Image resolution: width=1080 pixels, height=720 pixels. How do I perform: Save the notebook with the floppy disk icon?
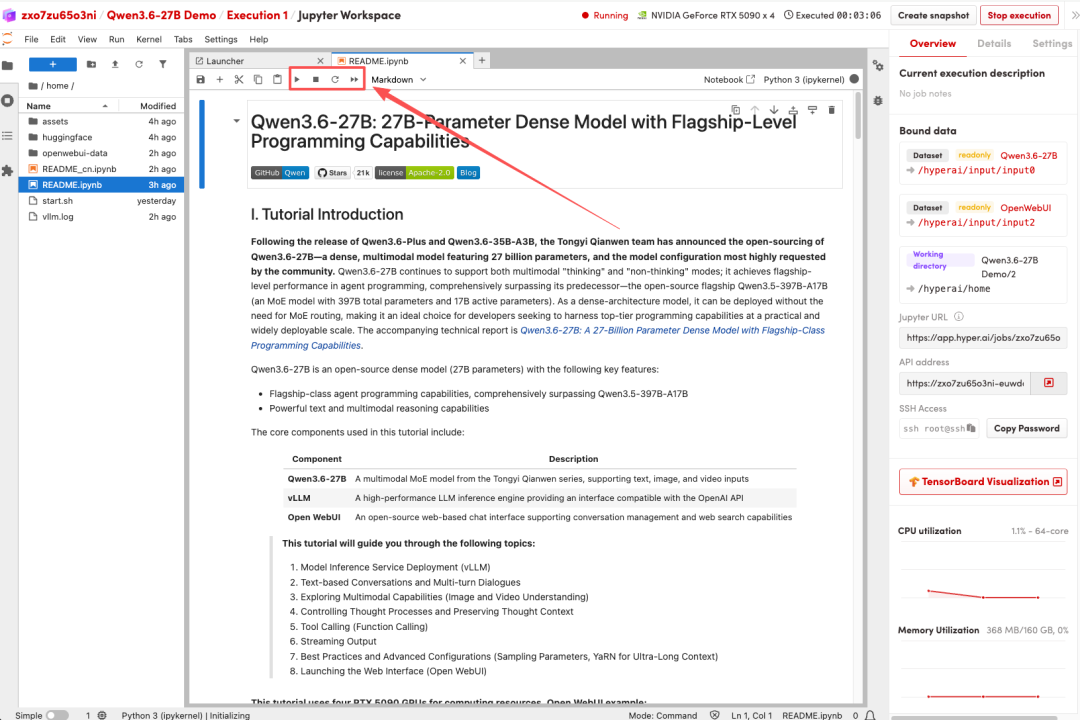pyautogui.click(x=201, y=79)
